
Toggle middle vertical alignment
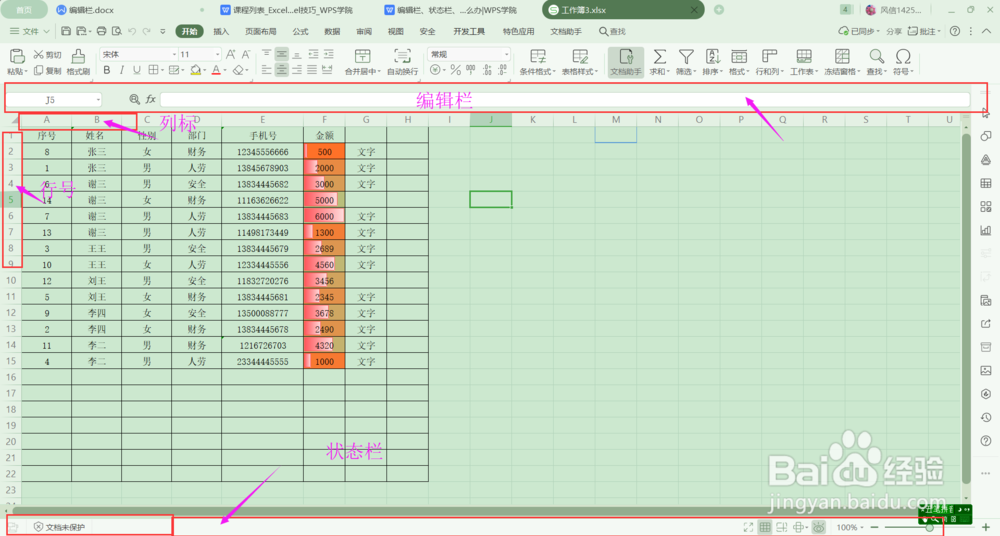pos(281,54)
